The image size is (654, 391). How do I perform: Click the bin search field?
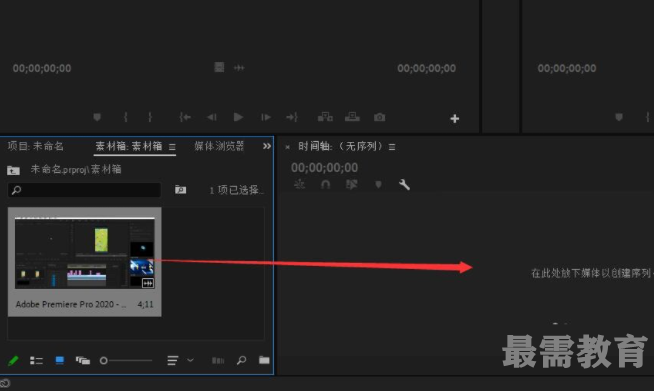point(84,190)
